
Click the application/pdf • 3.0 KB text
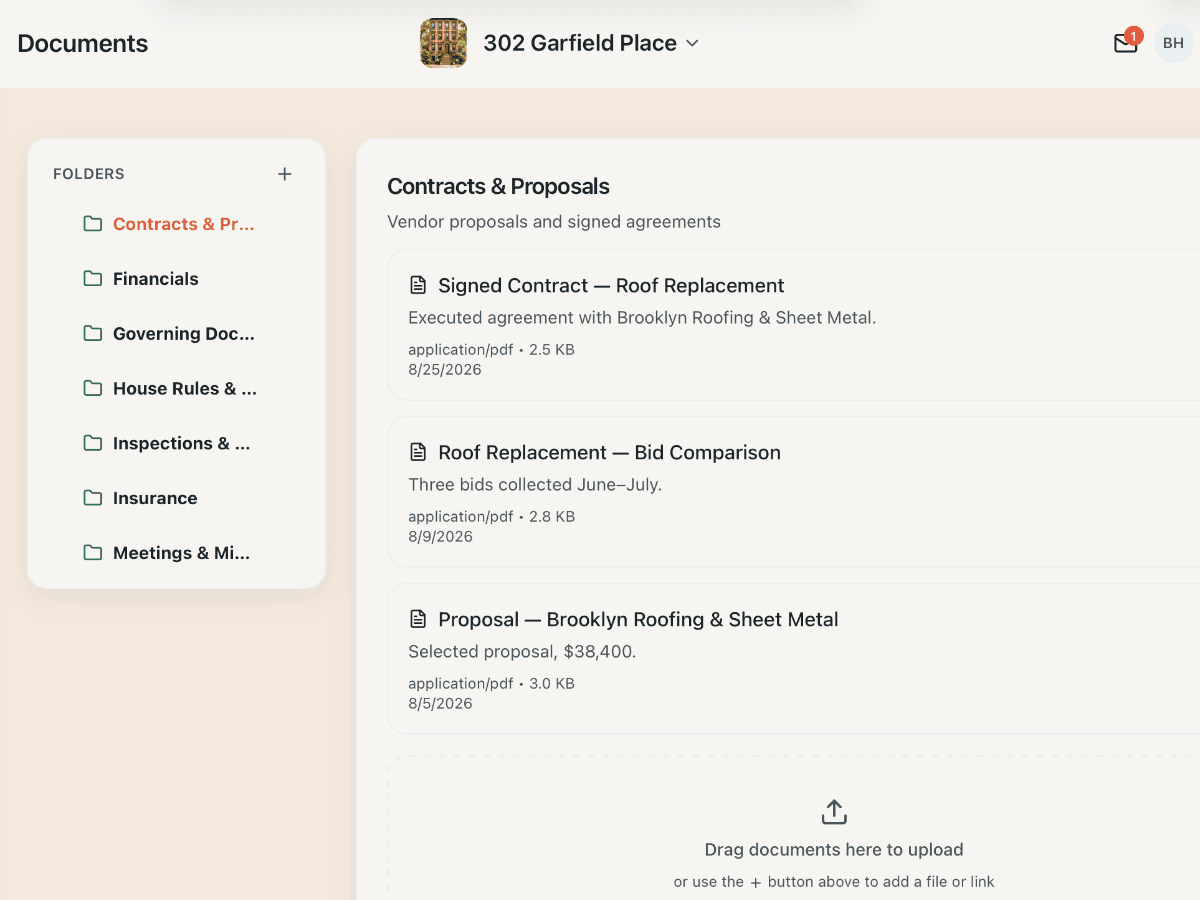click(x=492, y=684)
